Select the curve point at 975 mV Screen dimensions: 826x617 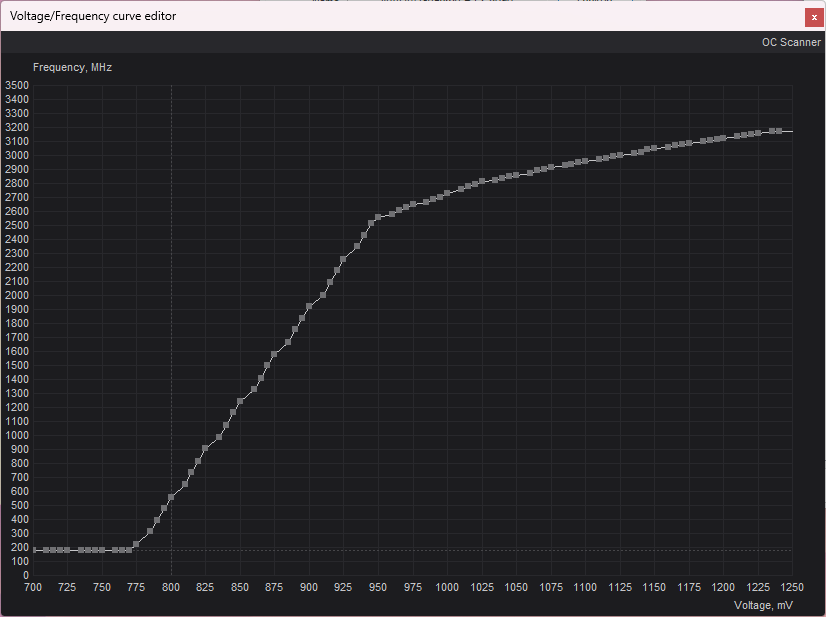pos(412,204)
